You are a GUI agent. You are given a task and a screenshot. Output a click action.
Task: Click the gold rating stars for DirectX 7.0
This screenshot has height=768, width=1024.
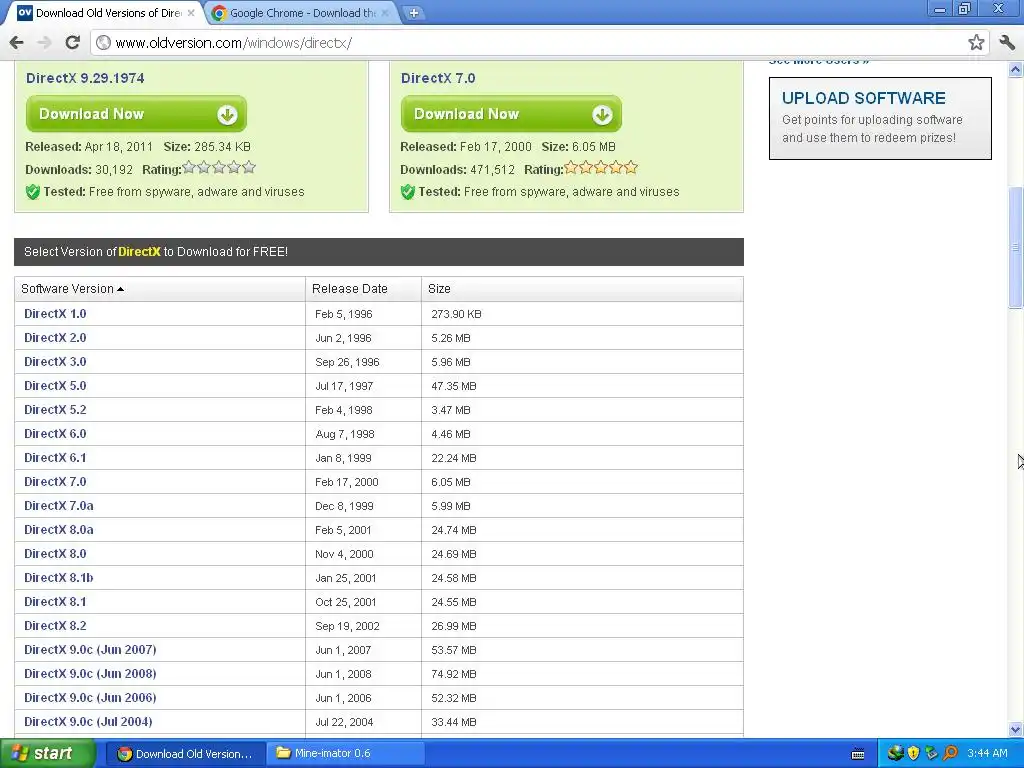[601, 168]
